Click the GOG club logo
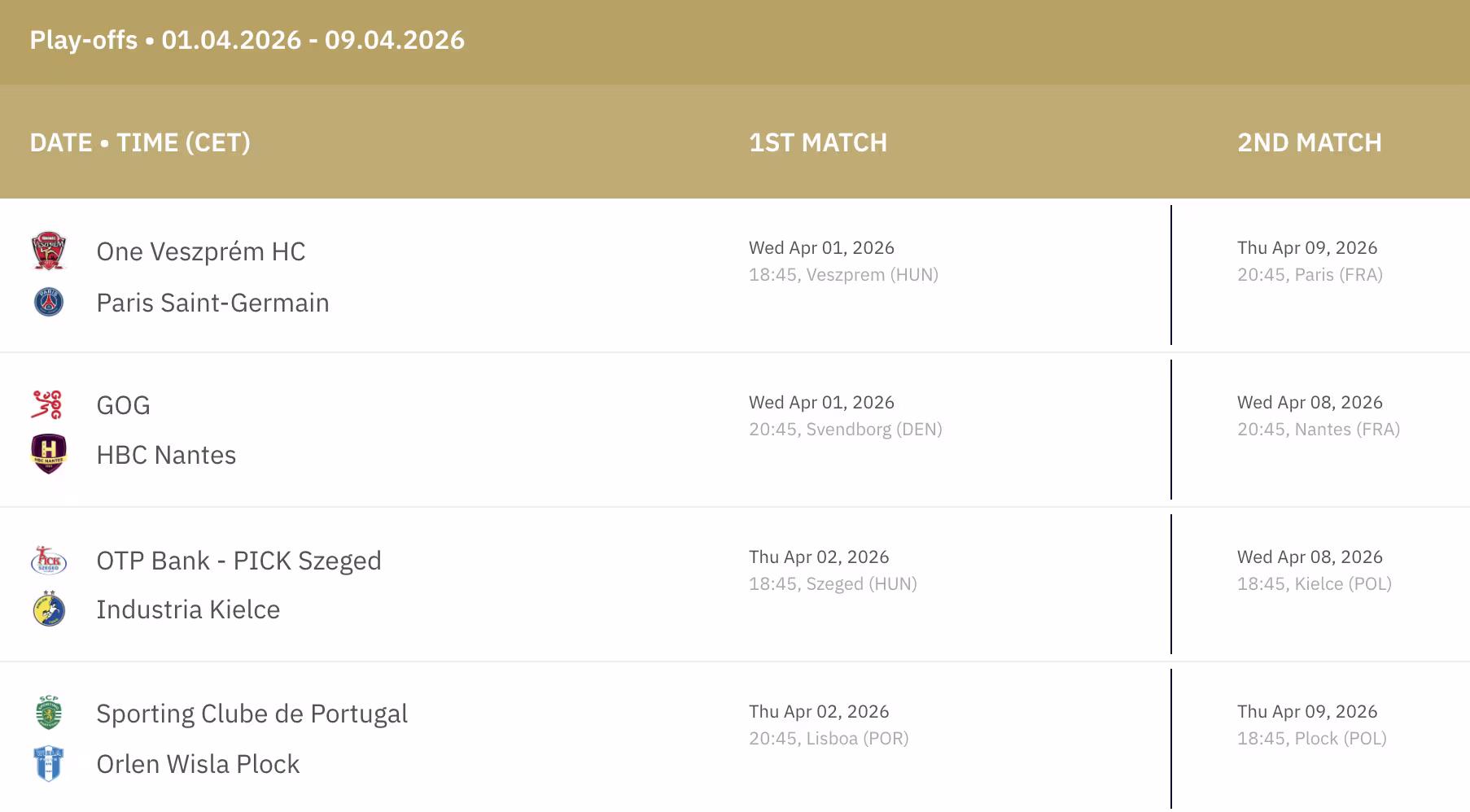The height and width of the screenshot is (812, 1470). (47, 404)
